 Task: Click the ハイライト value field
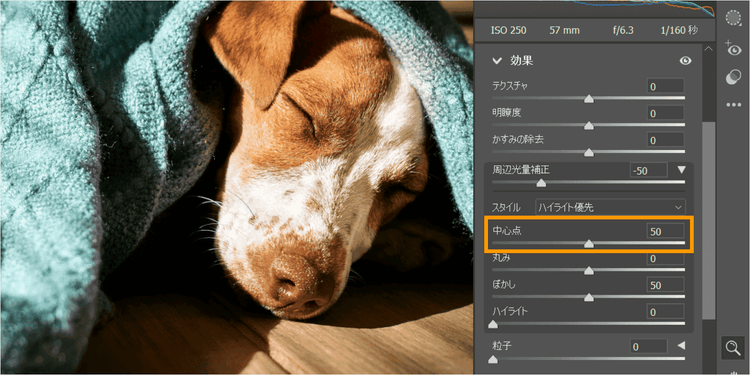point(666,312)
